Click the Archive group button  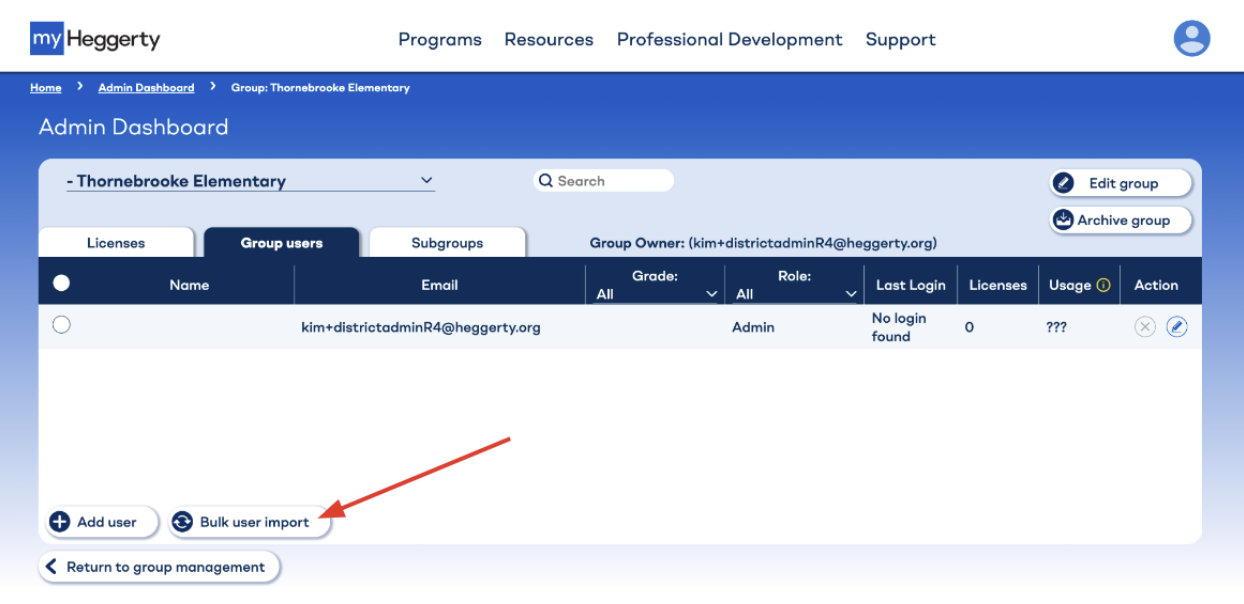click(x=1121, y=220)
